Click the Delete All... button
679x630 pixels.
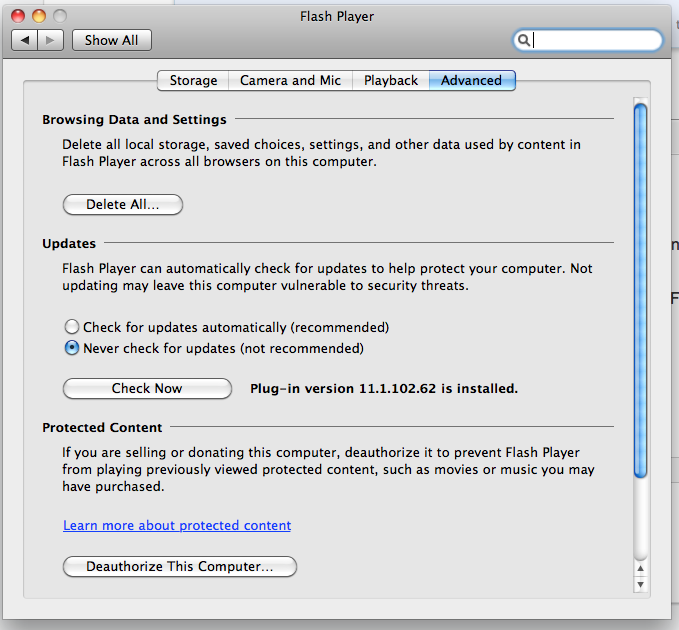pos(123,204)
